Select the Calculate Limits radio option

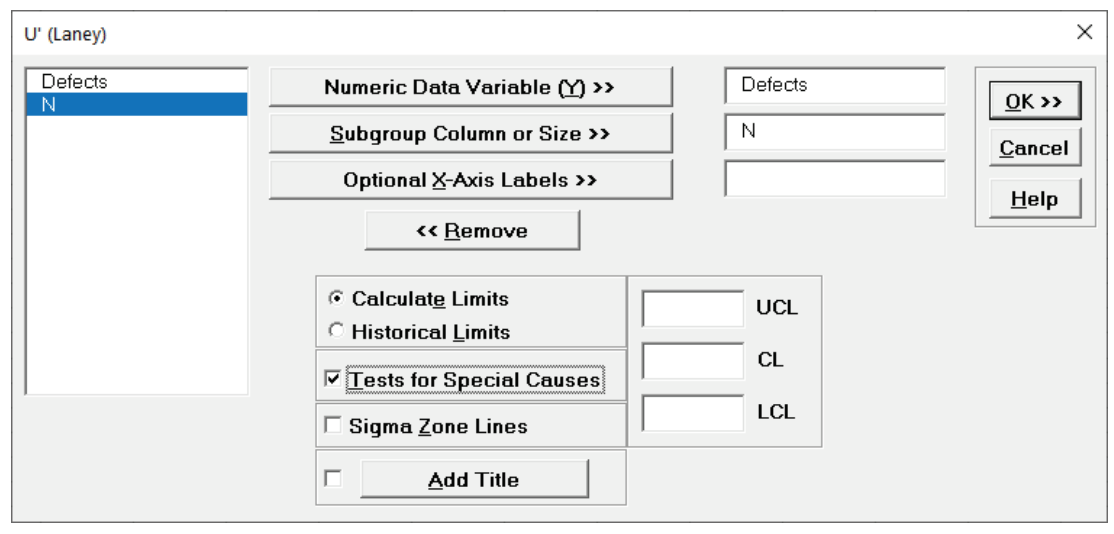click(336, 299)
